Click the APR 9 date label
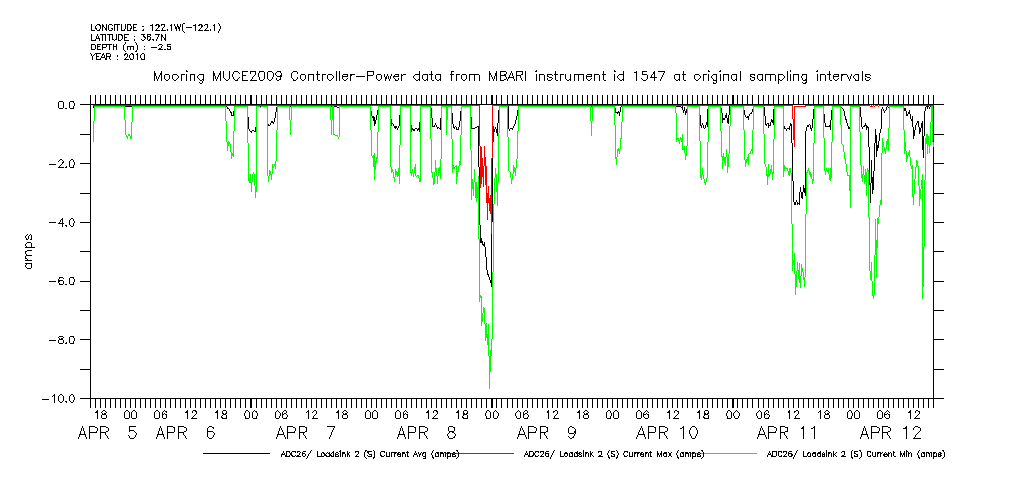1009x504 pixels. coord(546,433)
